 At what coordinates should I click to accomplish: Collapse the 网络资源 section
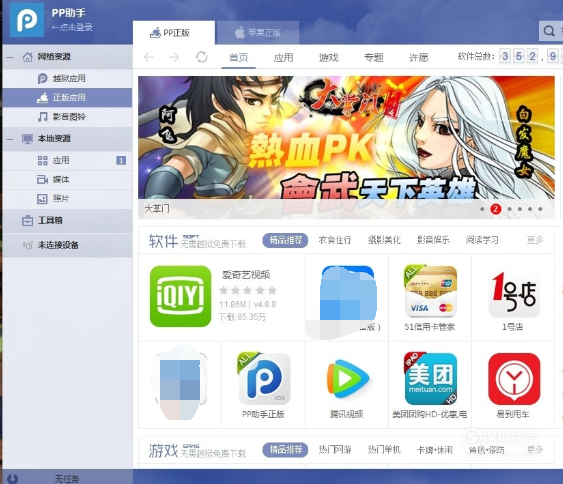[10, 57]
